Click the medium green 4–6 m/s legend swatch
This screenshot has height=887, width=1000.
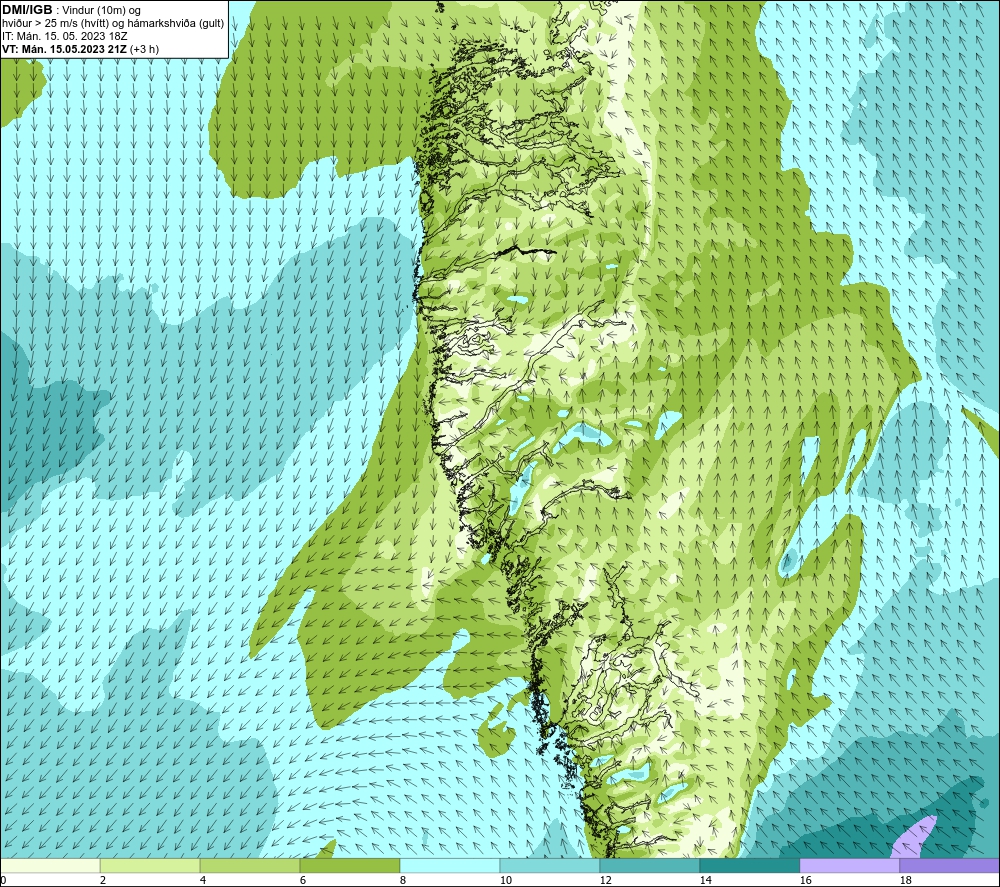pyautogui.click(x=250, y=865)
